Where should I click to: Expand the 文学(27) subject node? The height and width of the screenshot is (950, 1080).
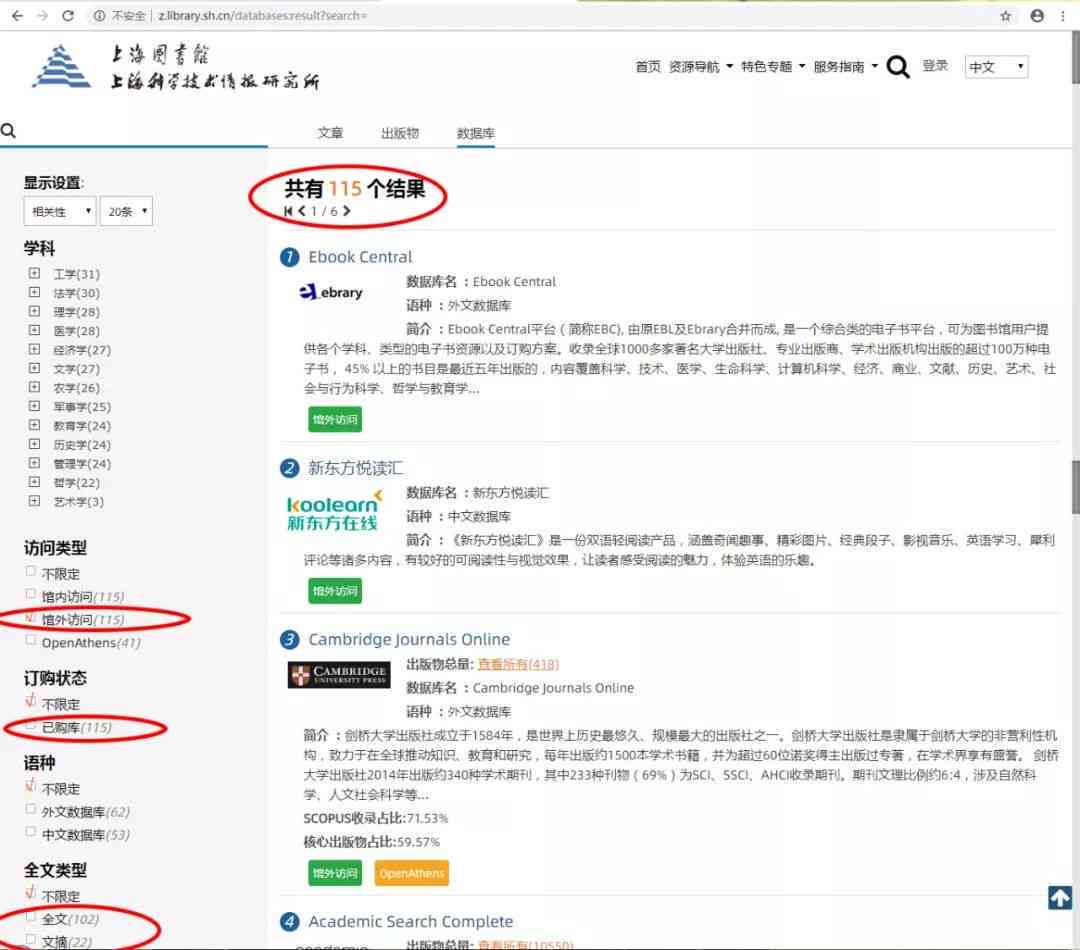(x=34, y=368)
